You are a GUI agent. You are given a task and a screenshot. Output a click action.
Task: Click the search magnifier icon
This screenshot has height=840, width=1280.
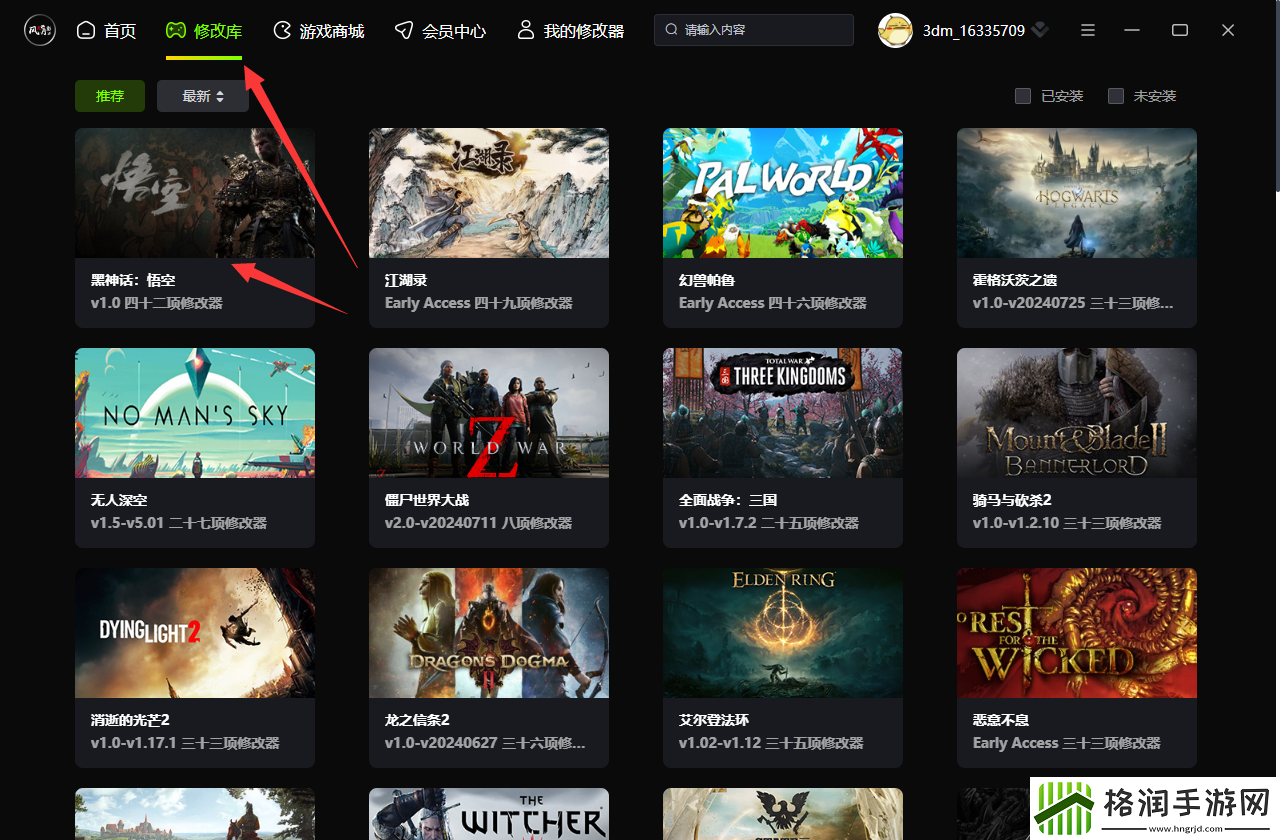(x=672, y=30)
